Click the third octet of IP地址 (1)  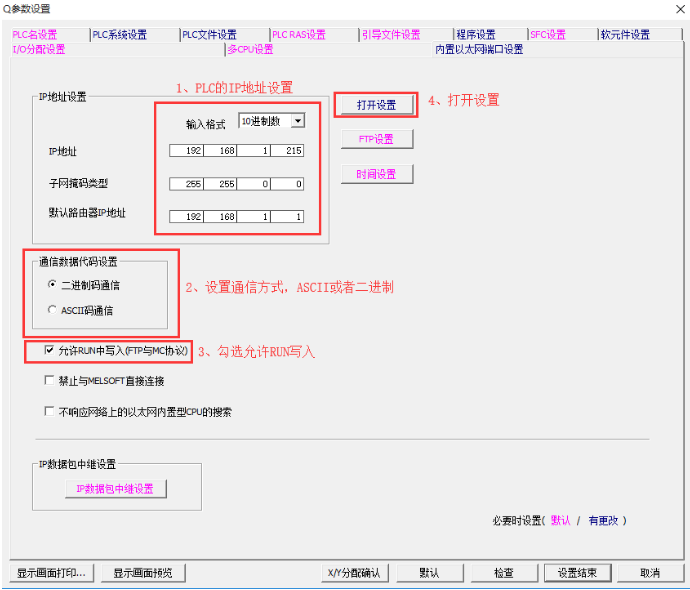[x=253, y=150]
